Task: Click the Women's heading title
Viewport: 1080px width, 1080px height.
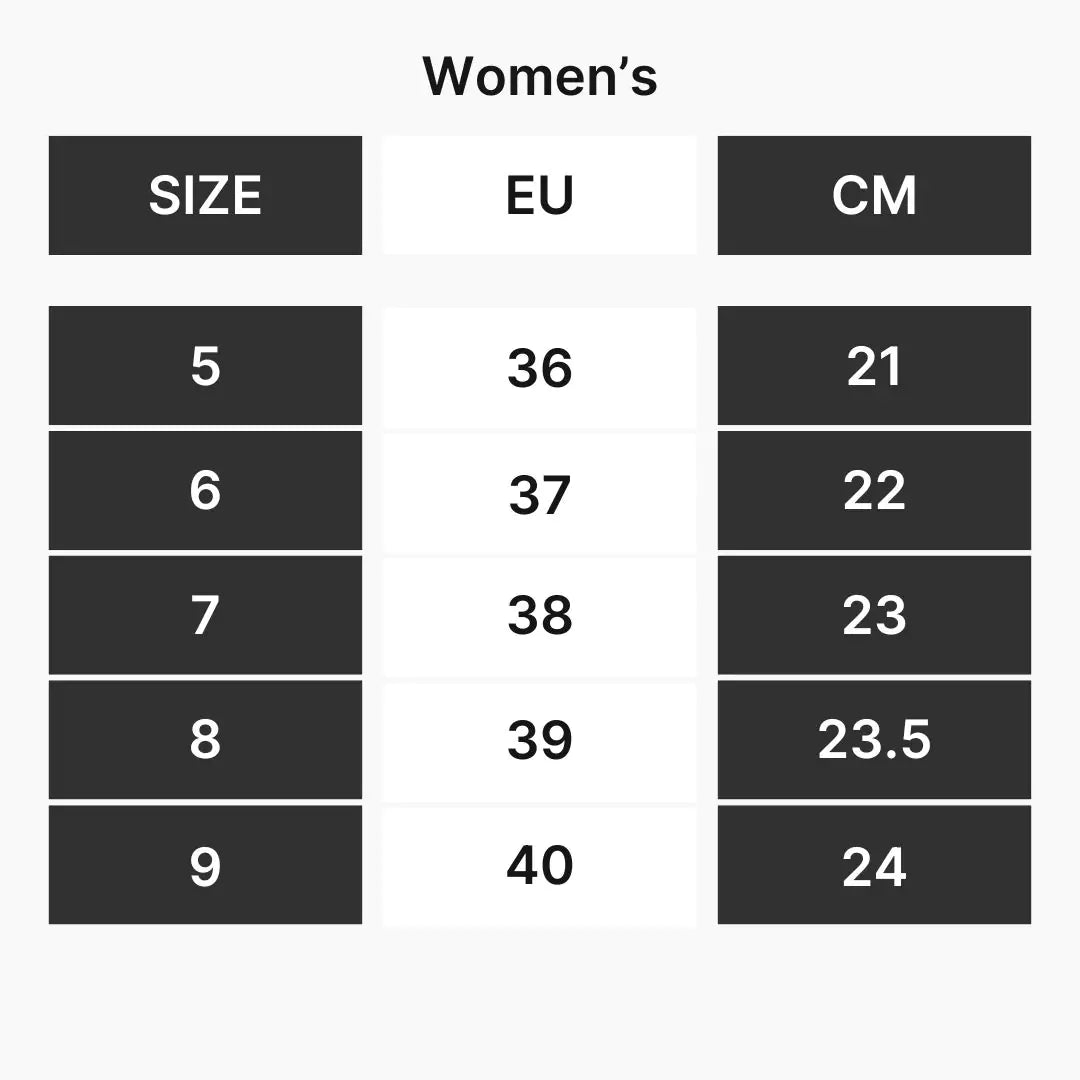Action: 540,76
